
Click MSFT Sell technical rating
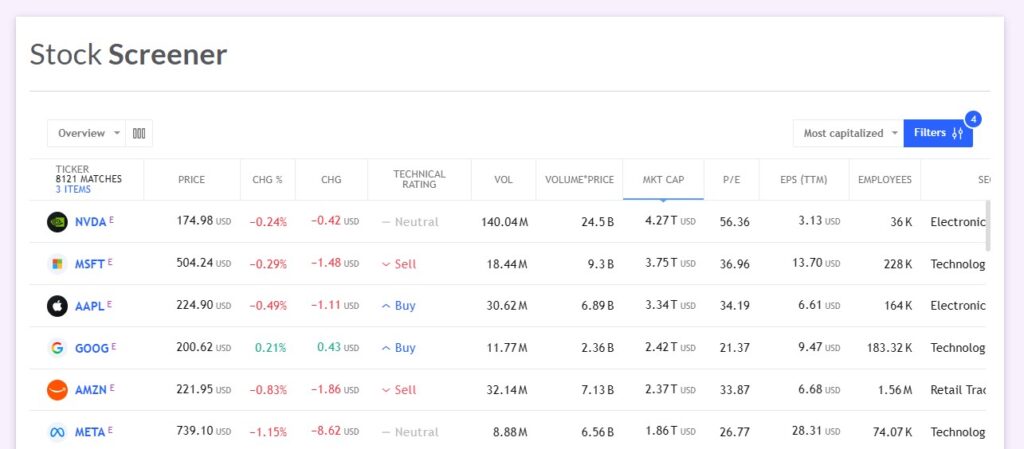click(x=399, y=264)
